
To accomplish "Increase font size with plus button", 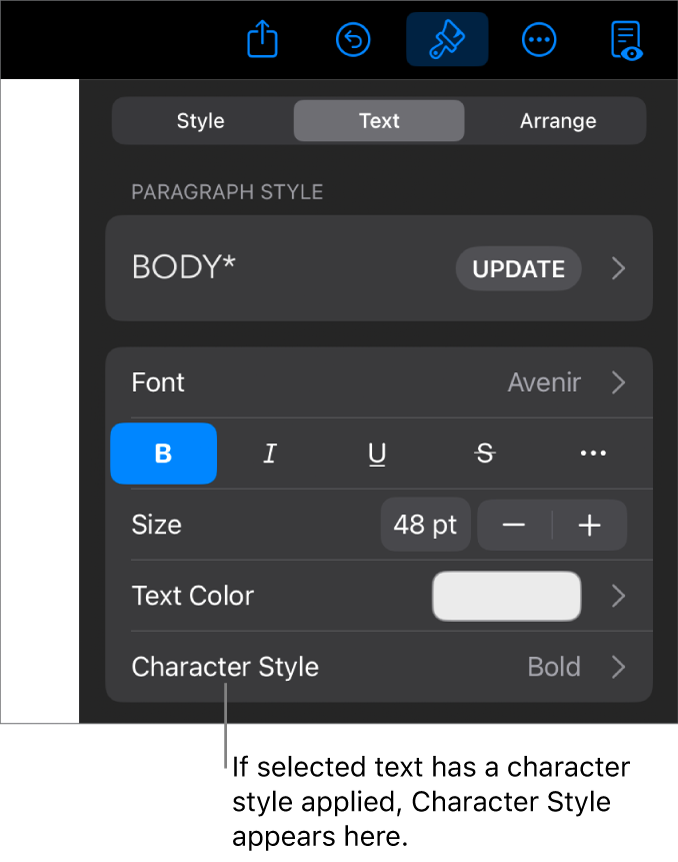I will pyautogui.click(x=590, y=526).
